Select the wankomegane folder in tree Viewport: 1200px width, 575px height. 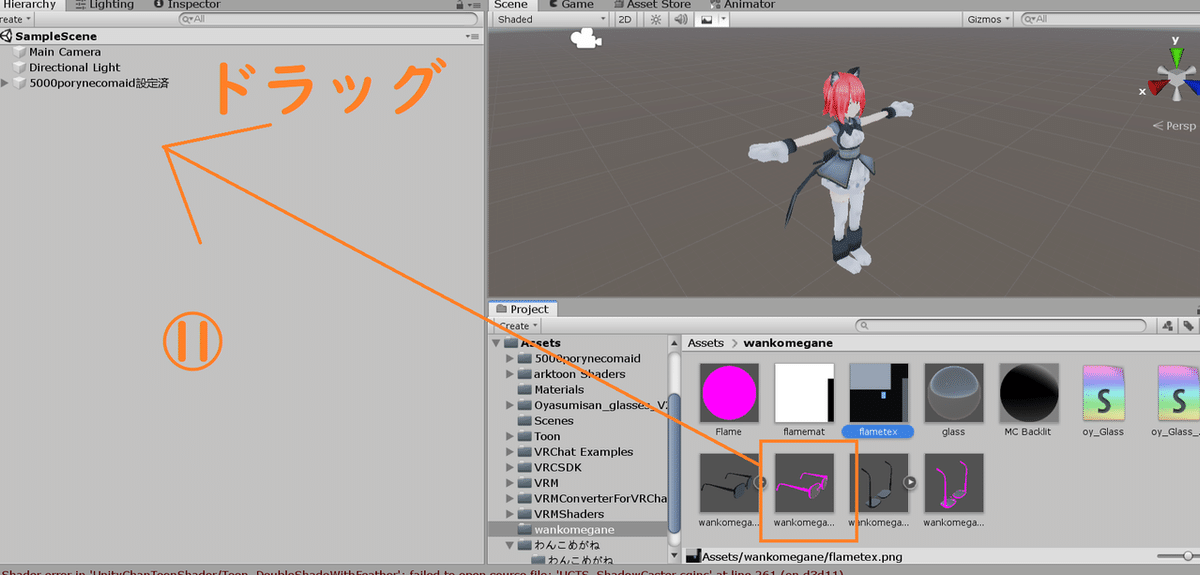(574, 529)
